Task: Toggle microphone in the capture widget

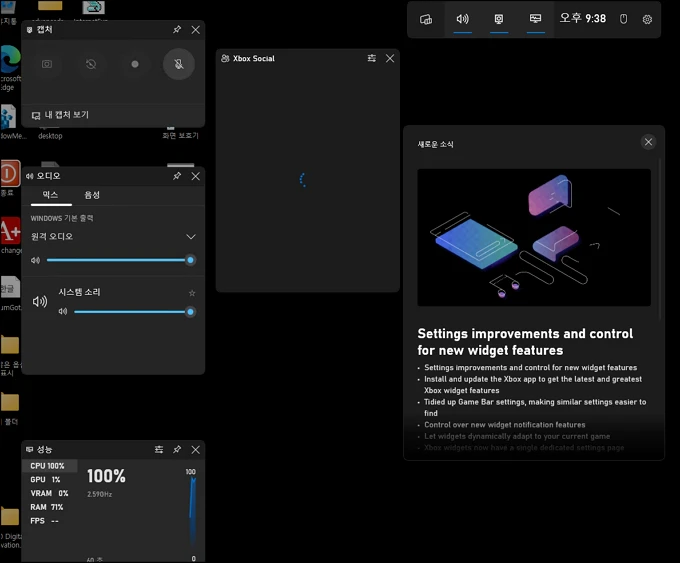Action: [x=179, y=64]
